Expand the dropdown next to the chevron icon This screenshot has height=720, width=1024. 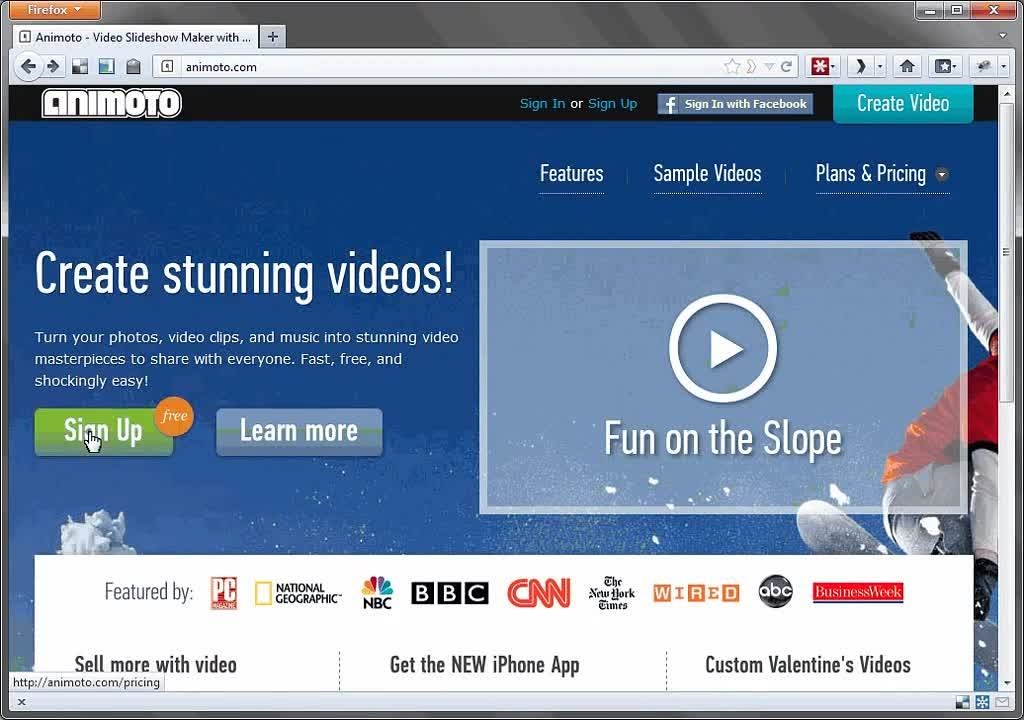[x=880, y=66]
